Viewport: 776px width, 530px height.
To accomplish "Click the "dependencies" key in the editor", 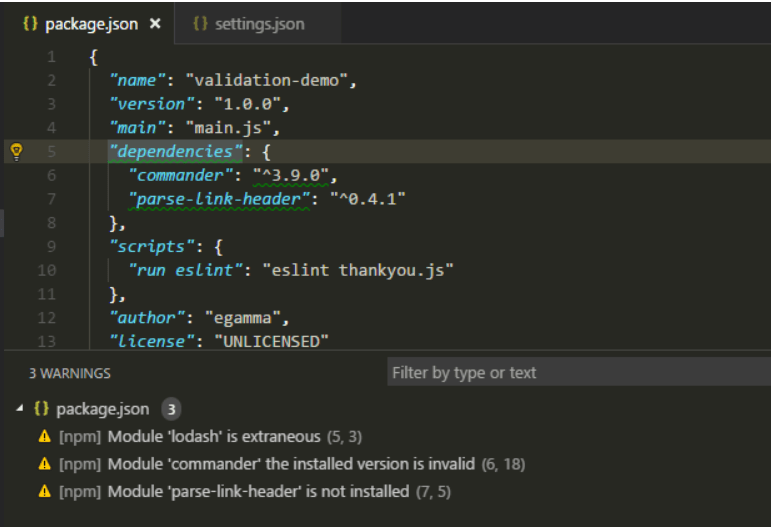I will (x=176, y=151).
